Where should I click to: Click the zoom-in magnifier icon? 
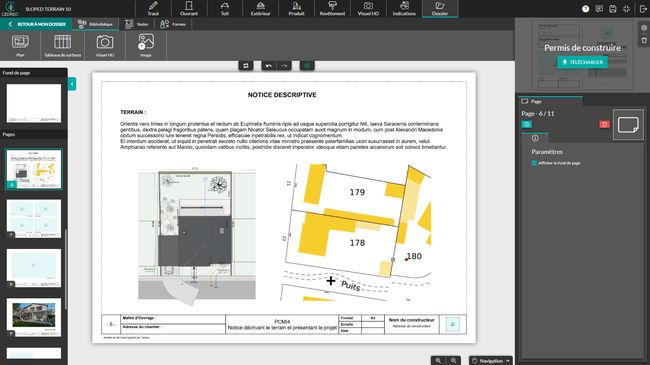tap(438, 360)
